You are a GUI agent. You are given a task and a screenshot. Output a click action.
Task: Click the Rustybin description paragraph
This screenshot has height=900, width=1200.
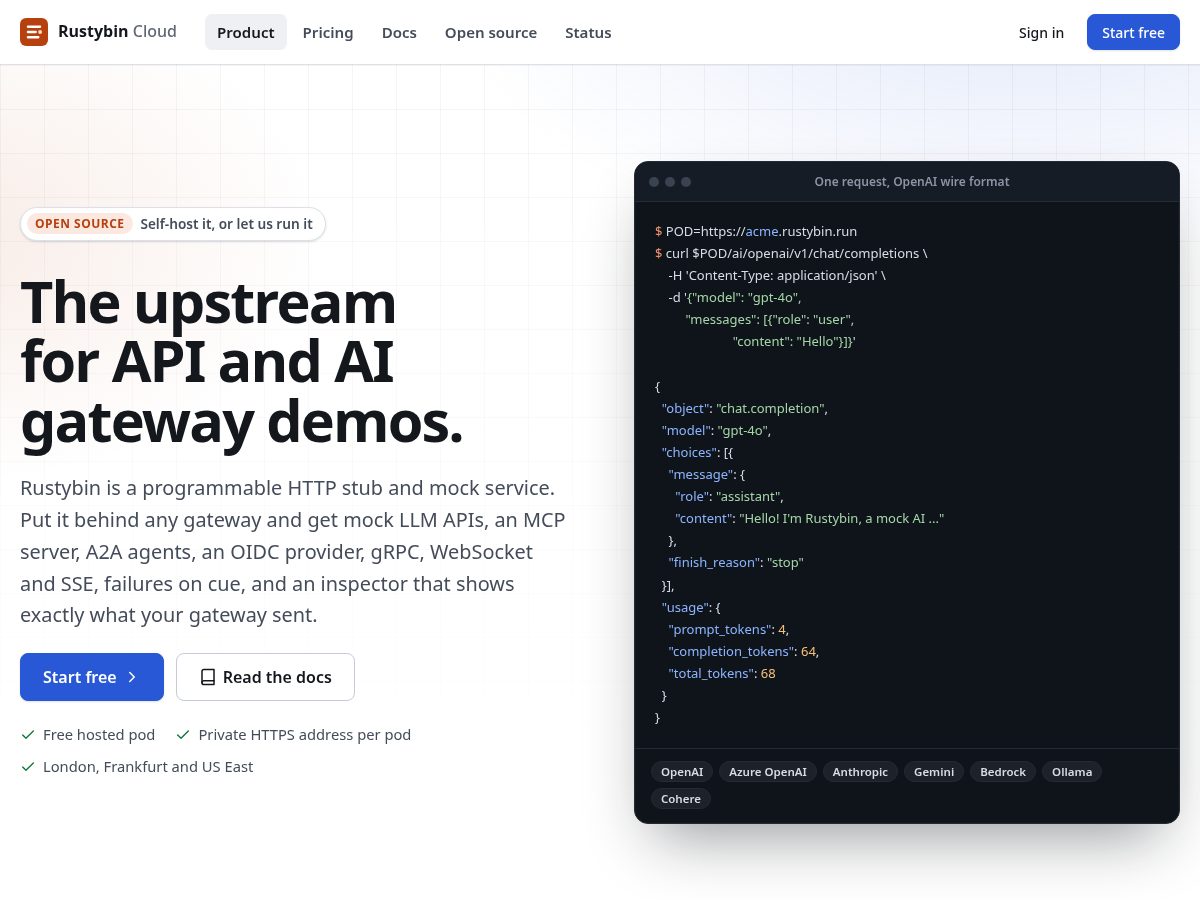[293, 552]
